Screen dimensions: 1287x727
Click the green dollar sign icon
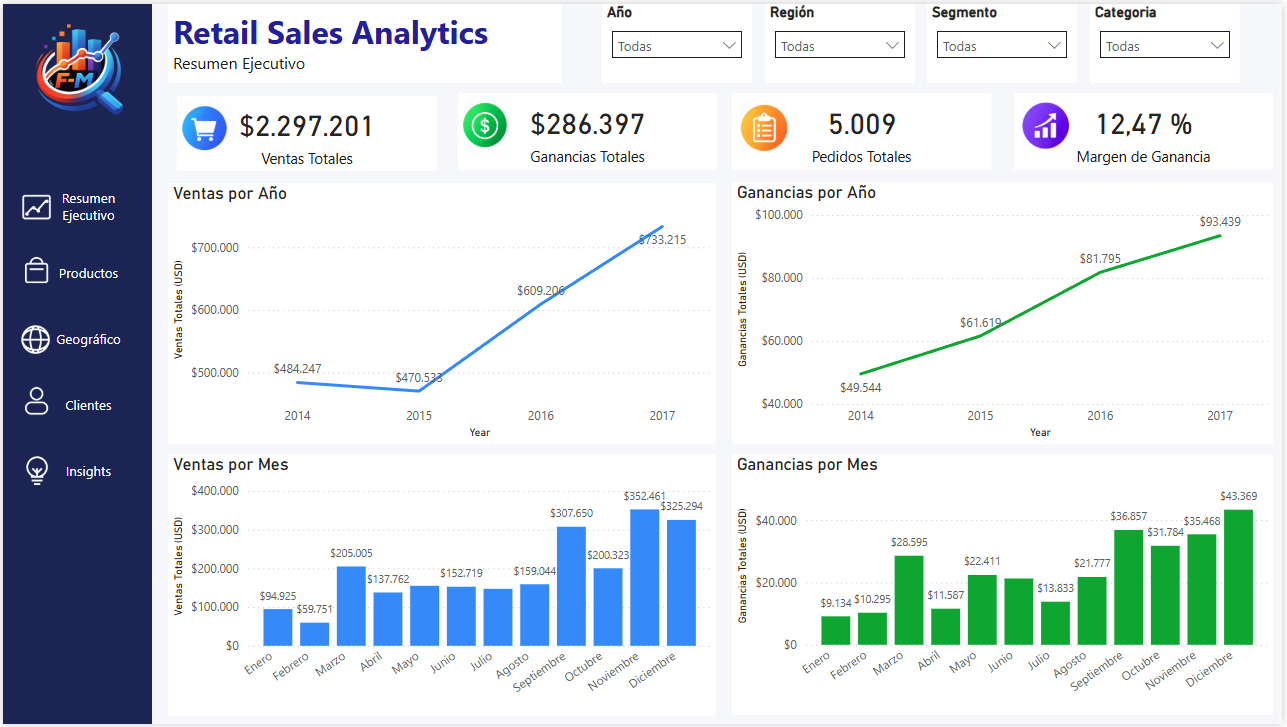tap(485, 125)
